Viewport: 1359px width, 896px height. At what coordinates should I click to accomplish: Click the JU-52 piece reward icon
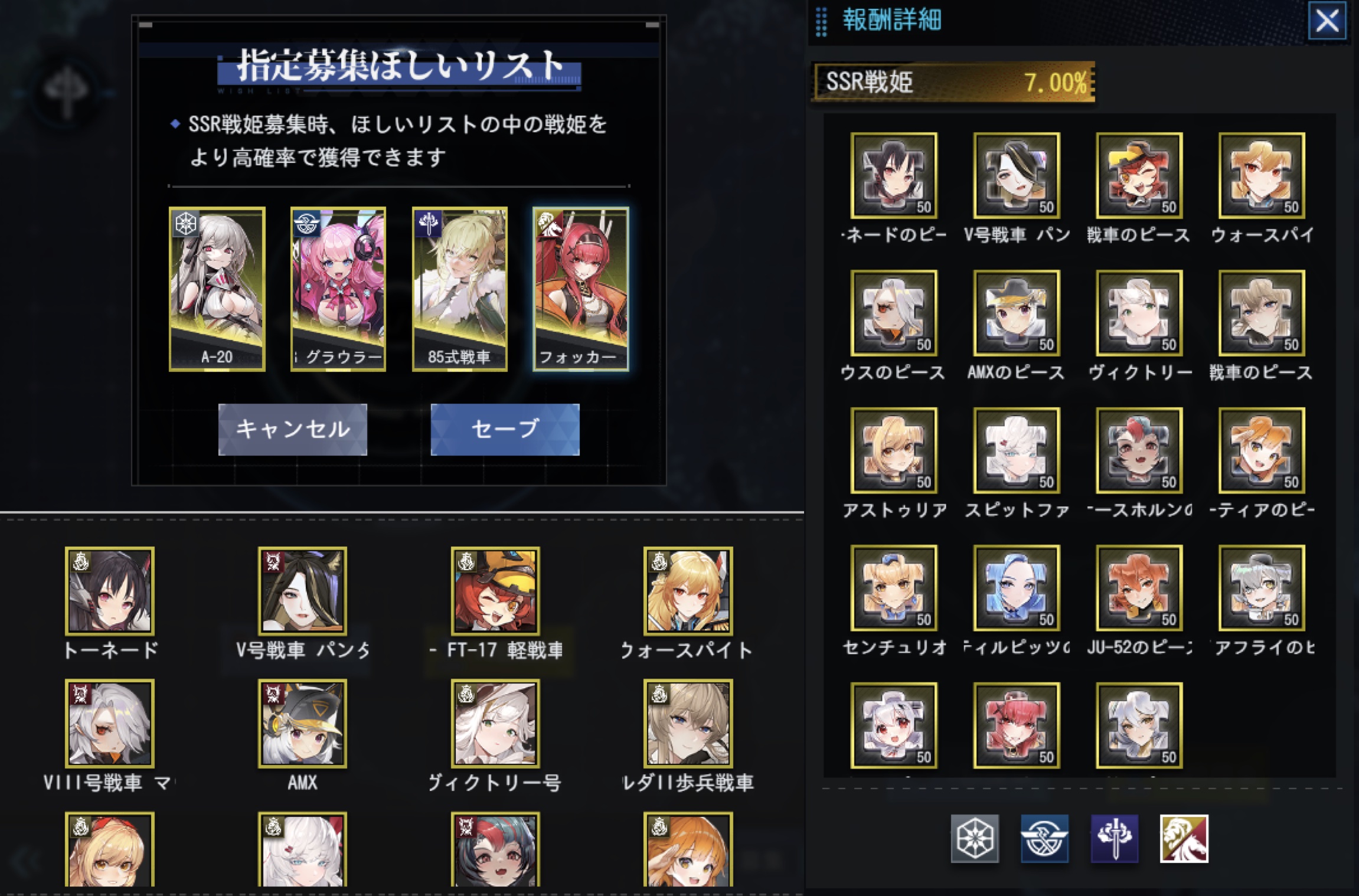point(1139,588)
